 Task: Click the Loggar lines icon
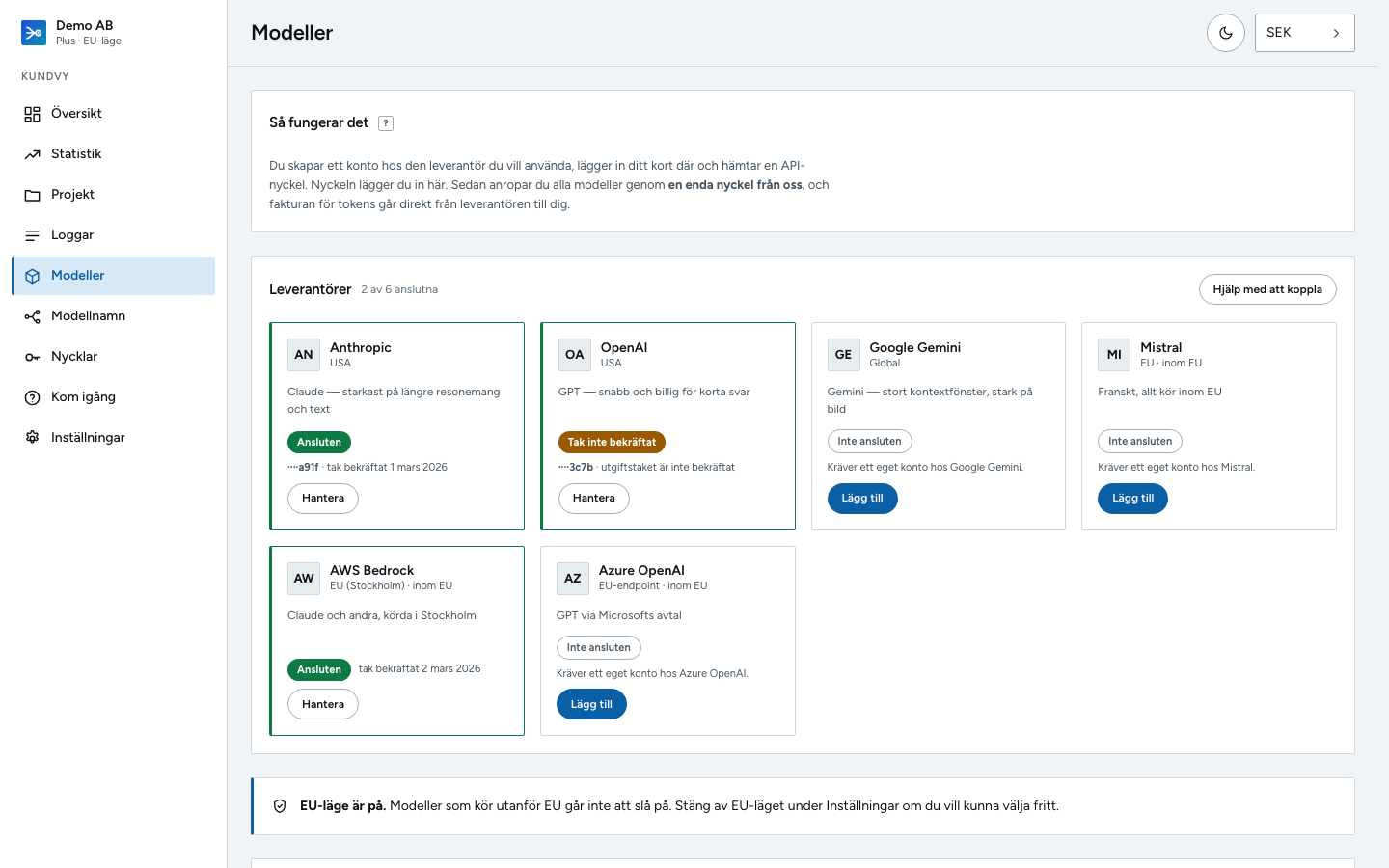(33, 235)
